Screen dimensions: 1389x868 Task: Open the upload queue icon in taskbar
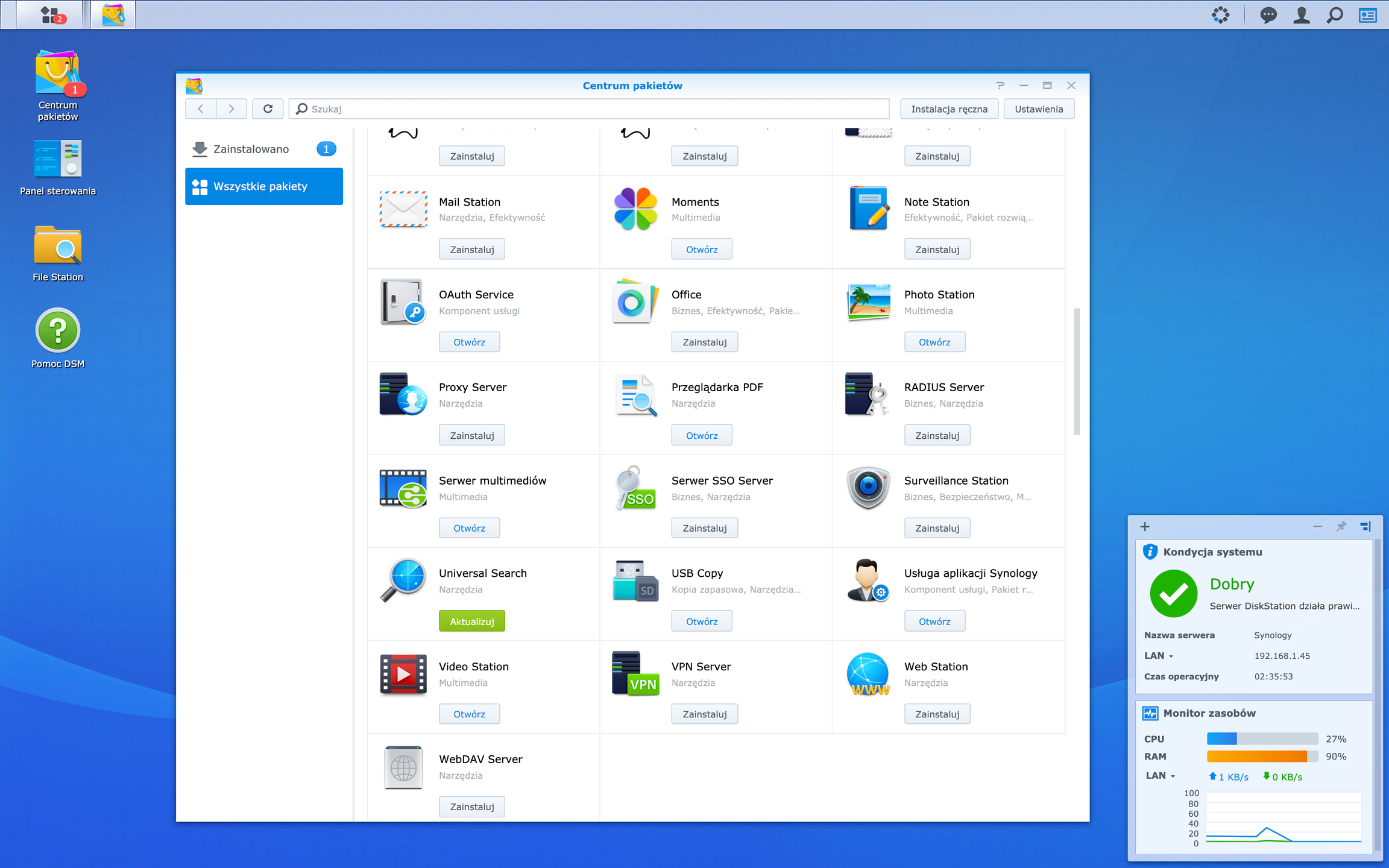[1221, 15]
